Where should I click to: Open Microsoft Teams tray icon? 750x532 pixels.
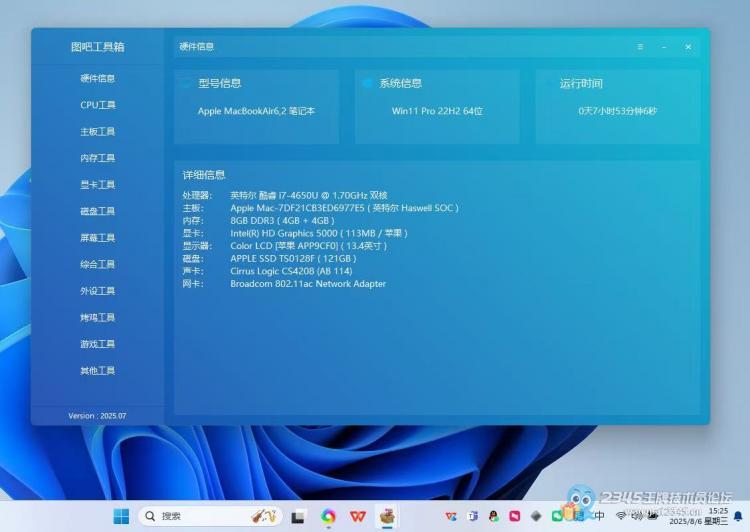[473, 516]
